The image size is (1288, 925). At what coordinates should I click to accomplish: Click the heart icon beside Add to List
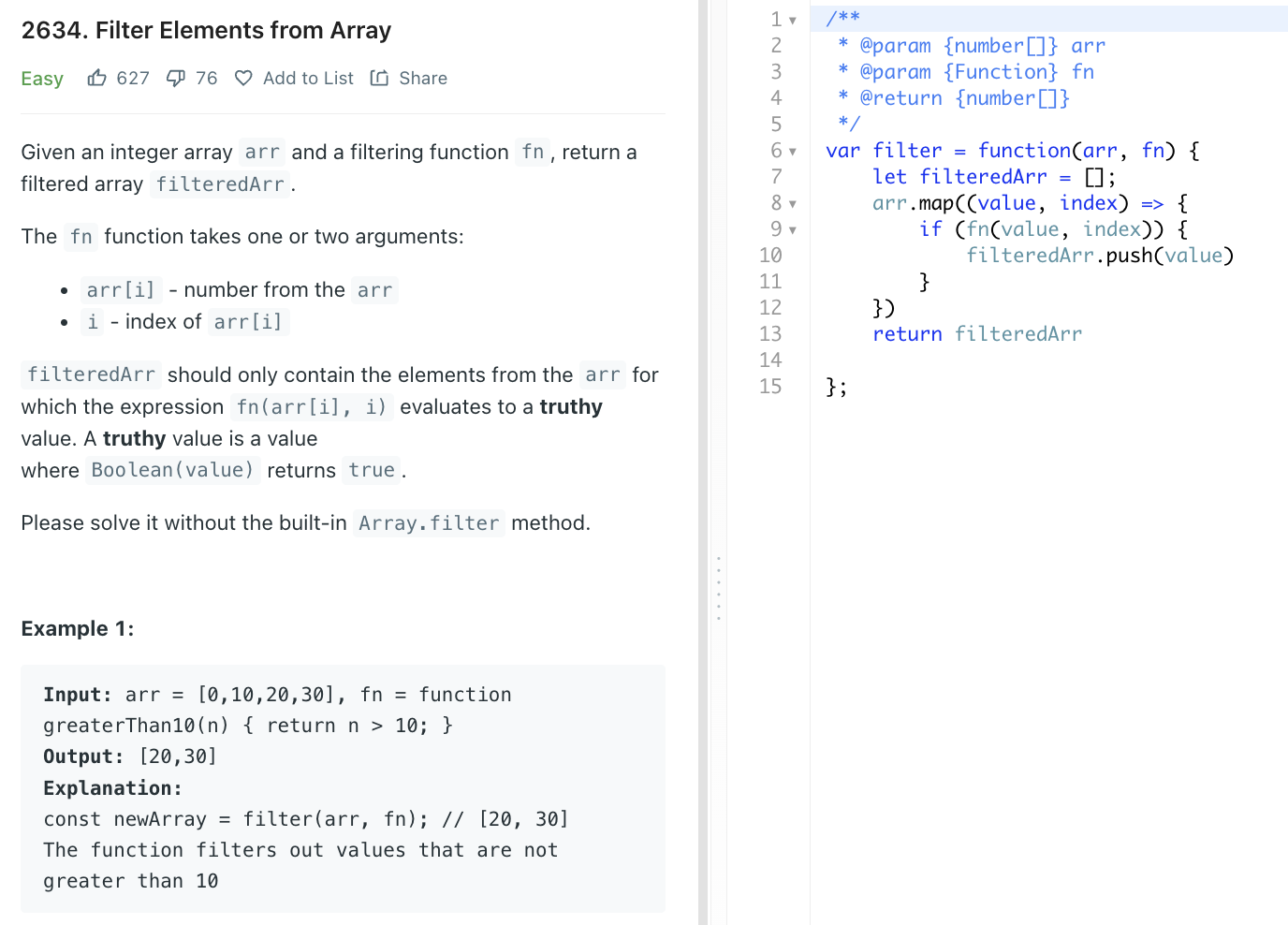242,78
